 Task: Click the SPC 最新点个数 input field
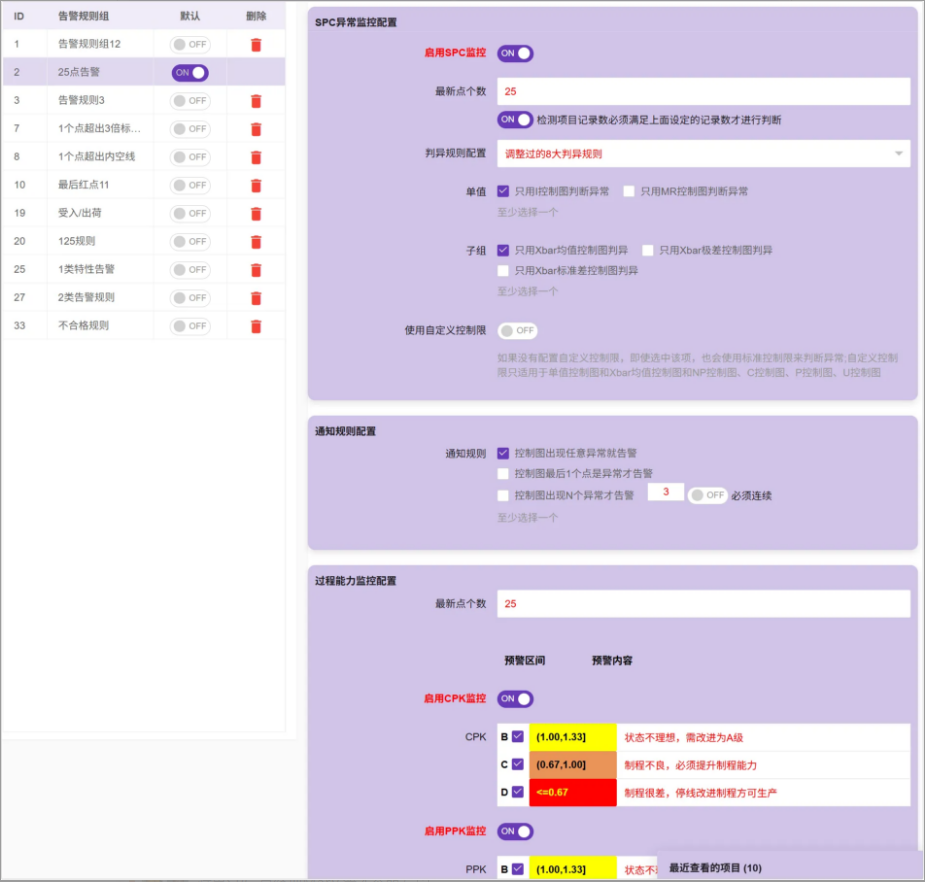[x=703, y=91]
